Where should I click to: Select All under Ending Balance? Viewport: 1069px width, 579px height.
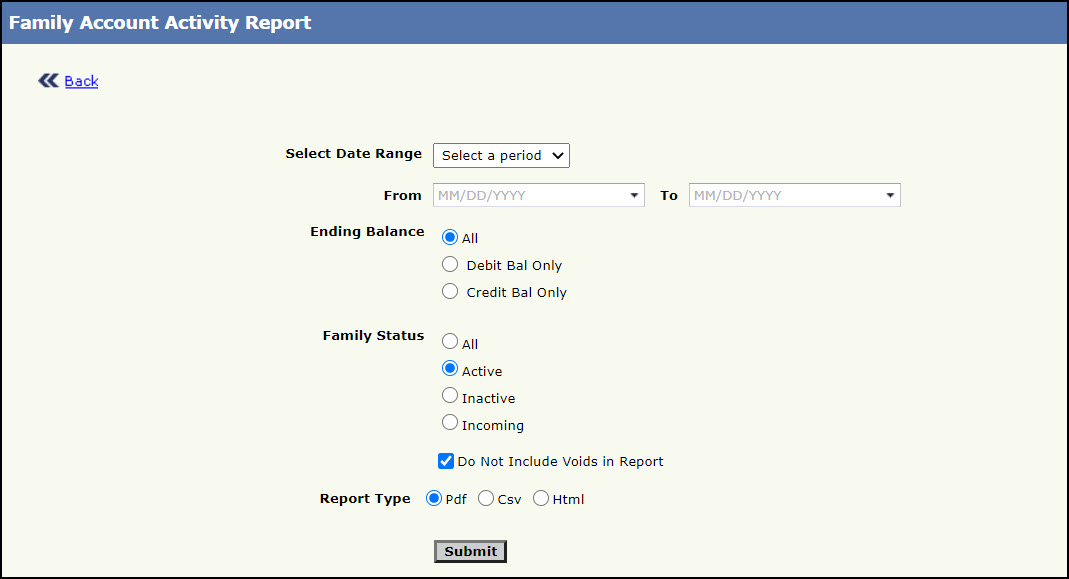coord(450,238)
